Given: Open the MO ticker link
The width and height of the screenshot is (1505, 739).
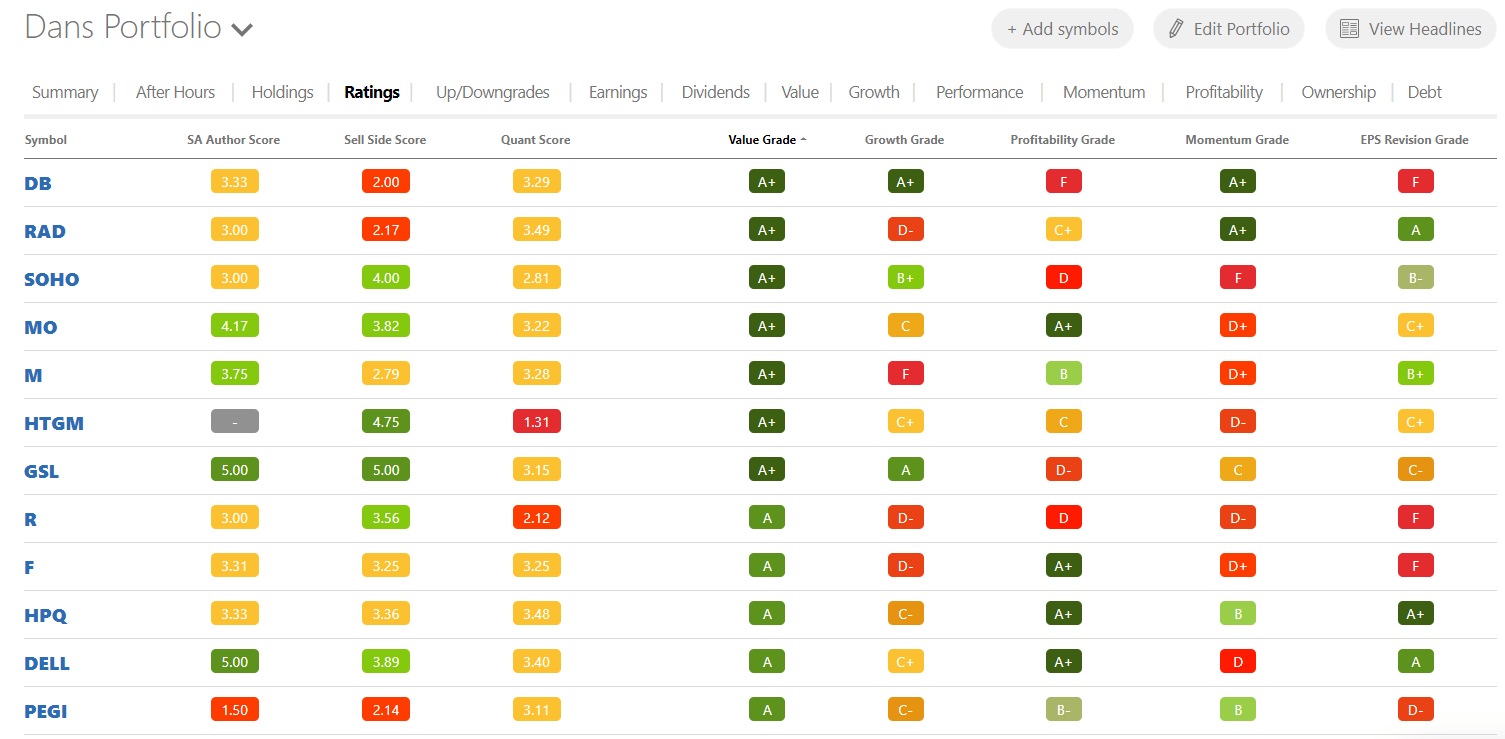Looking at the screenshot, I should coord(41,327).
